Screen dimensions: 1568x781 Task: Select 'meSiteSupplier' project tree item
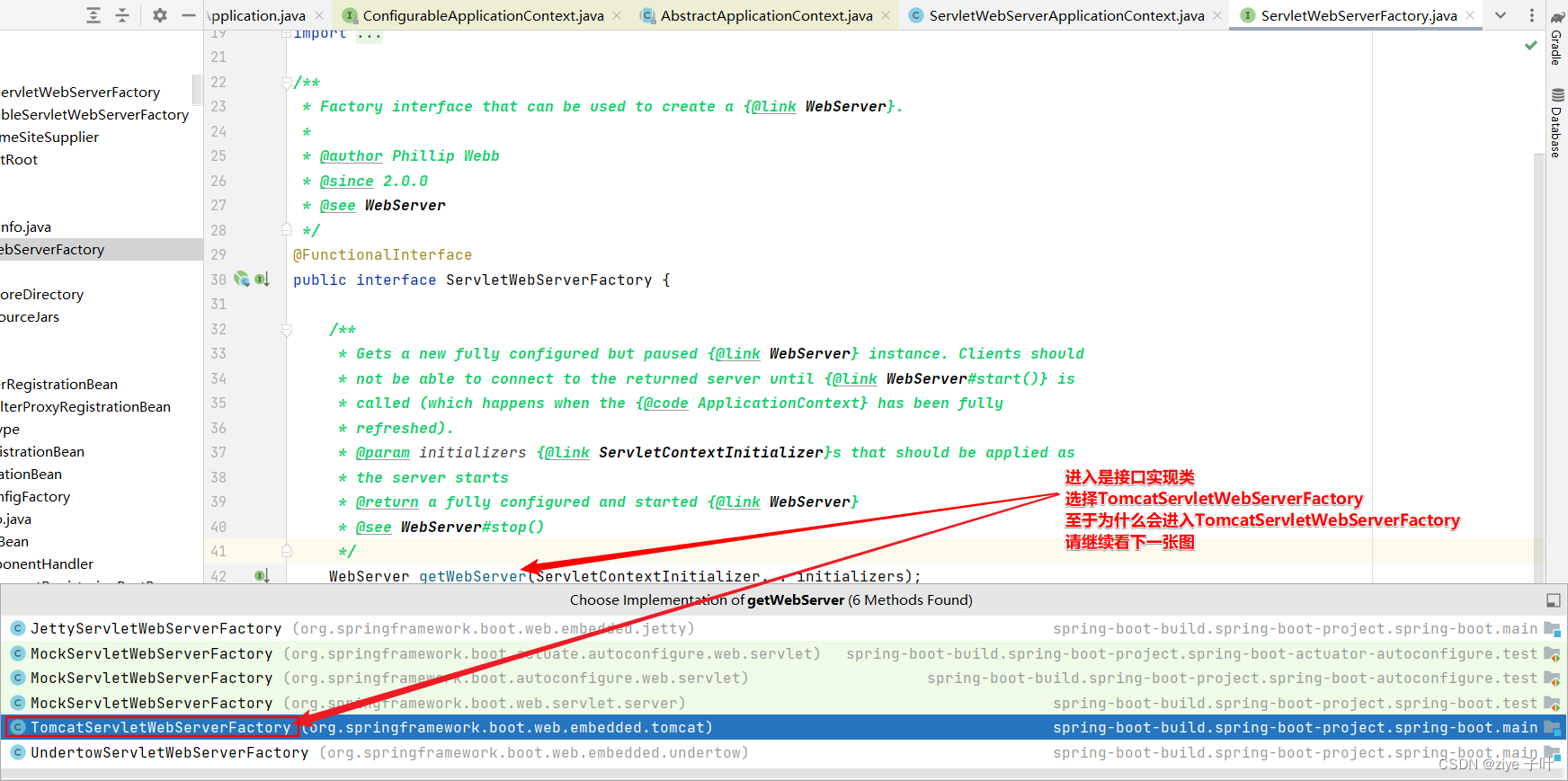(x=49, y=137)
